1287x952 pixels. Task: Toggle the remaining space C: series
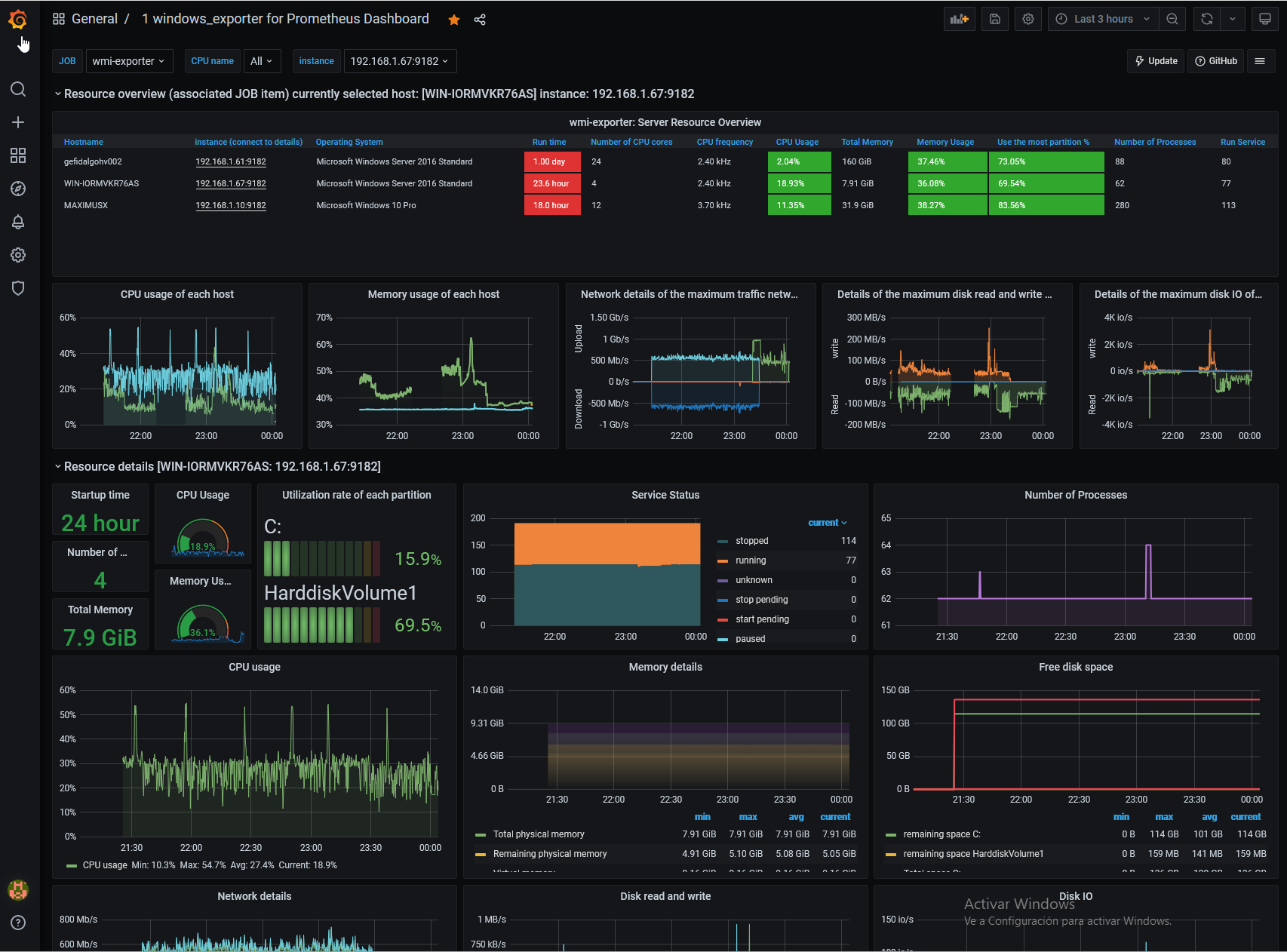[x=941, y=834]
